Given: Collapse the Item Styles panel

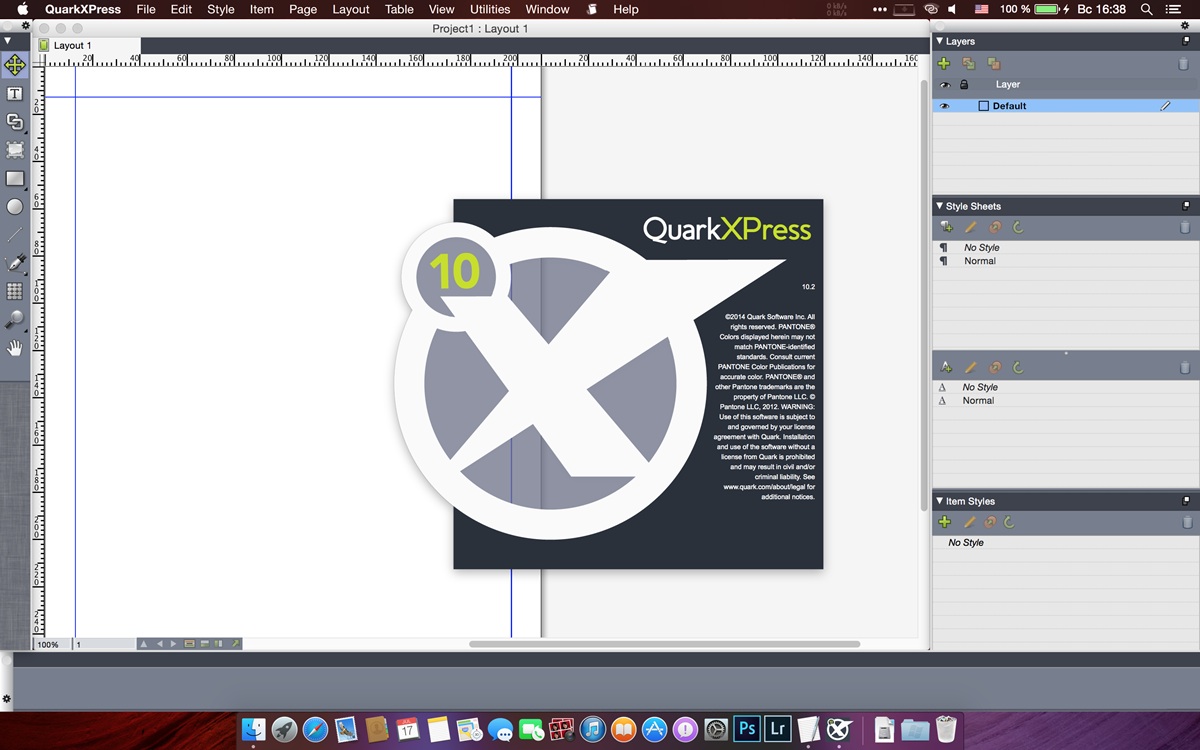Looking at the screenshot, I should pos(939,501).
